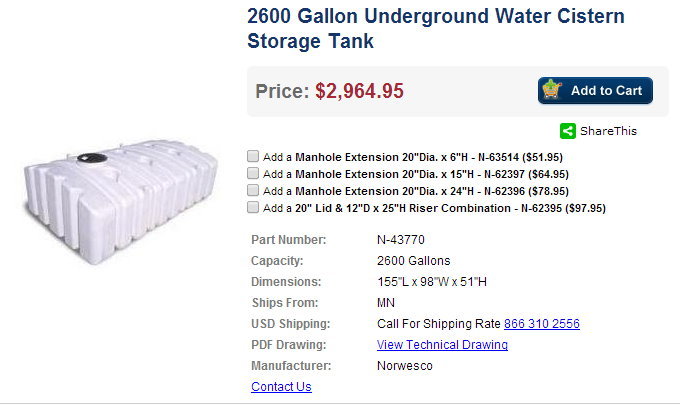Tick the Manhole Extension 24"H checkbox
This screenshot has height=405, width=680.
[x=253, y=190]
